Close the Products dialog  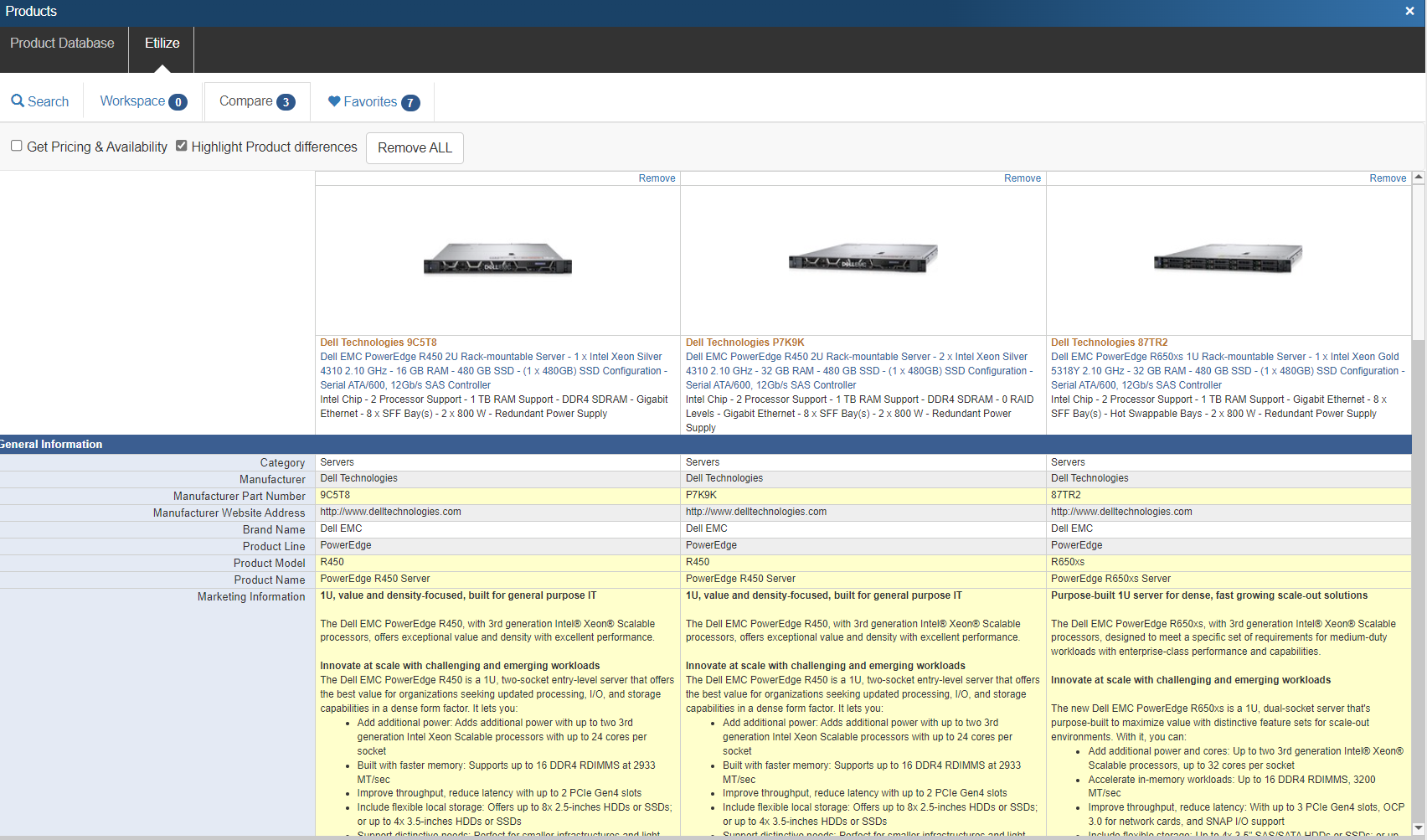[1409, 11]
